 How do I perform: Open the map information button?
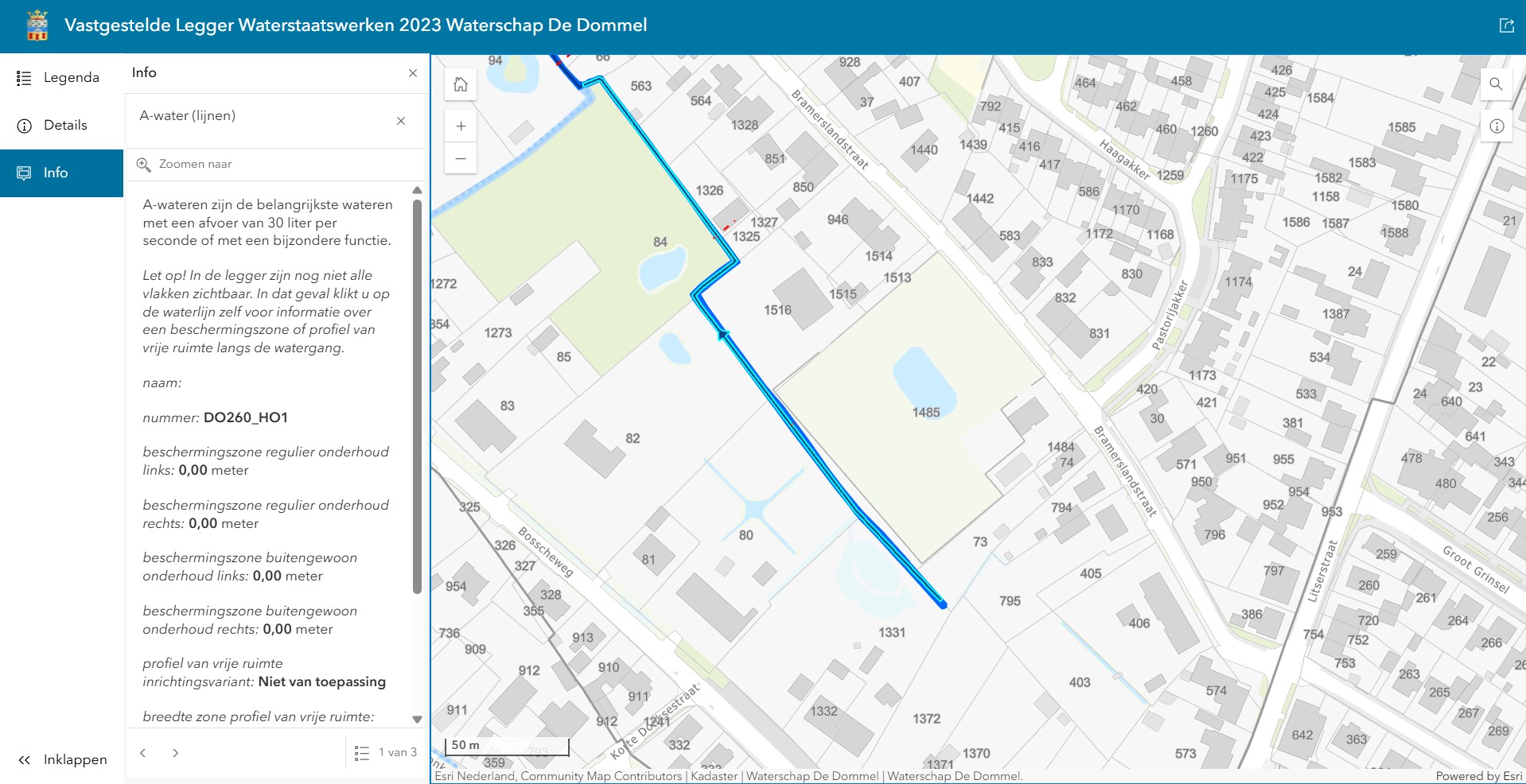coord(1496,126)
